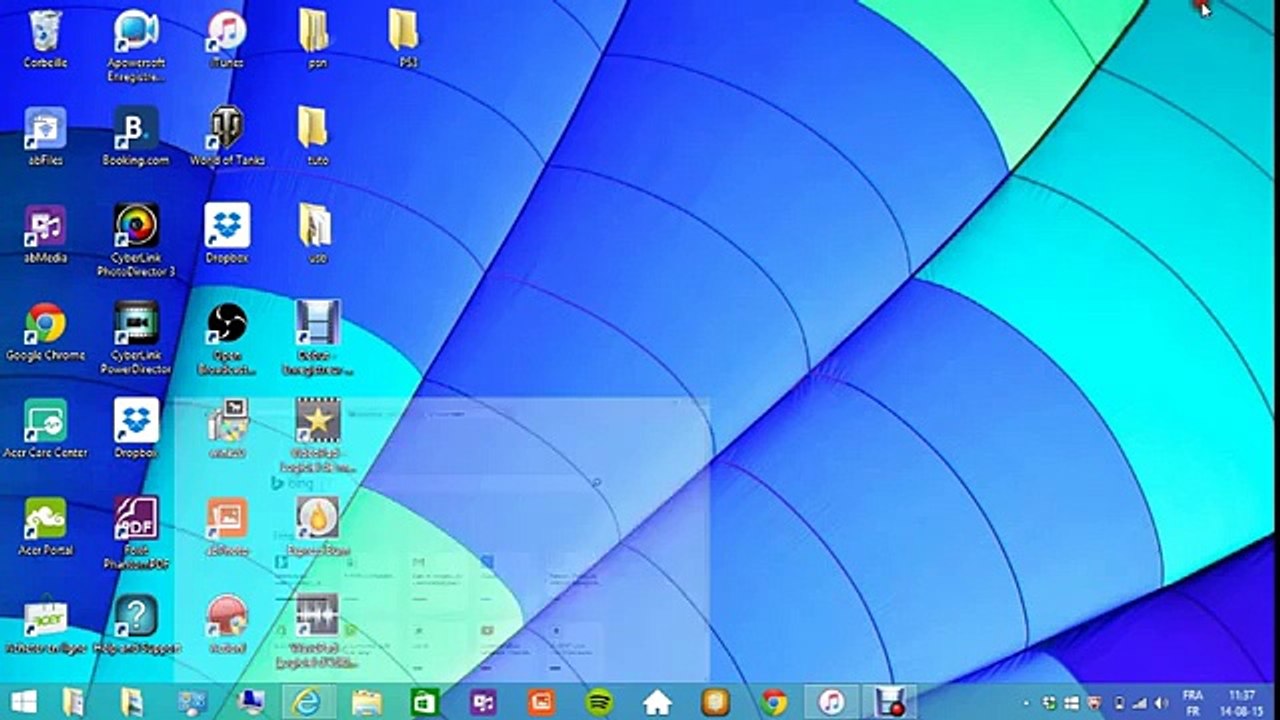The image size is (1280, 720).
Task: Open the volume control in system tray
Action: click(x=1161, y=703)
